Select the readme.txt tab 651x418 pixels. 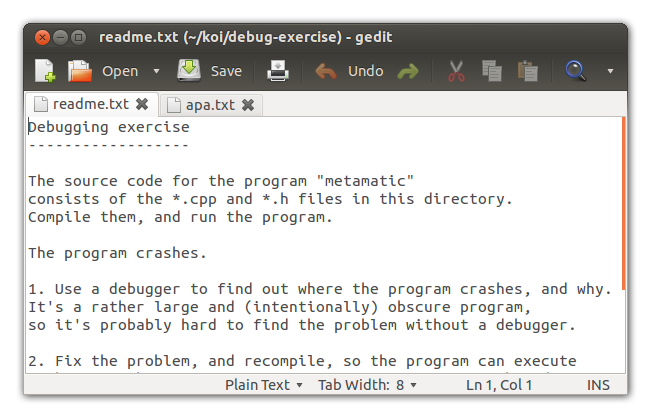(x=90, y=104)
